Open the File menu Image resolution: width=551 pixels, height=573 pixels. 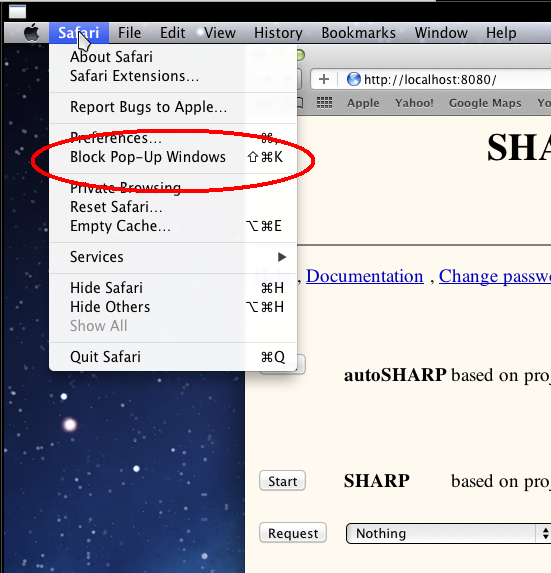pos(129,33)
